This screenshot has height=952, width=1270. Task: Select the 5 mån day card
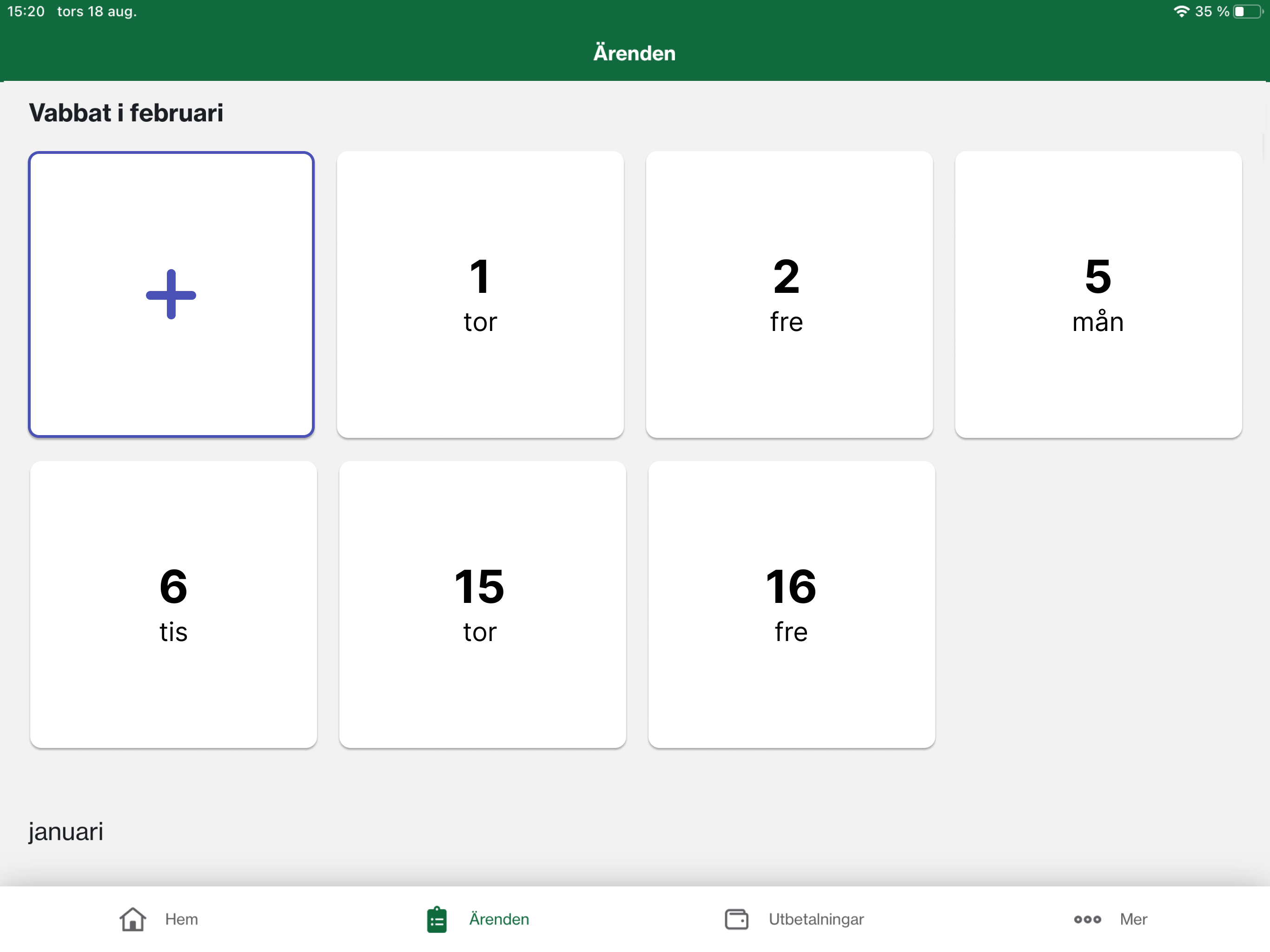1098,295
